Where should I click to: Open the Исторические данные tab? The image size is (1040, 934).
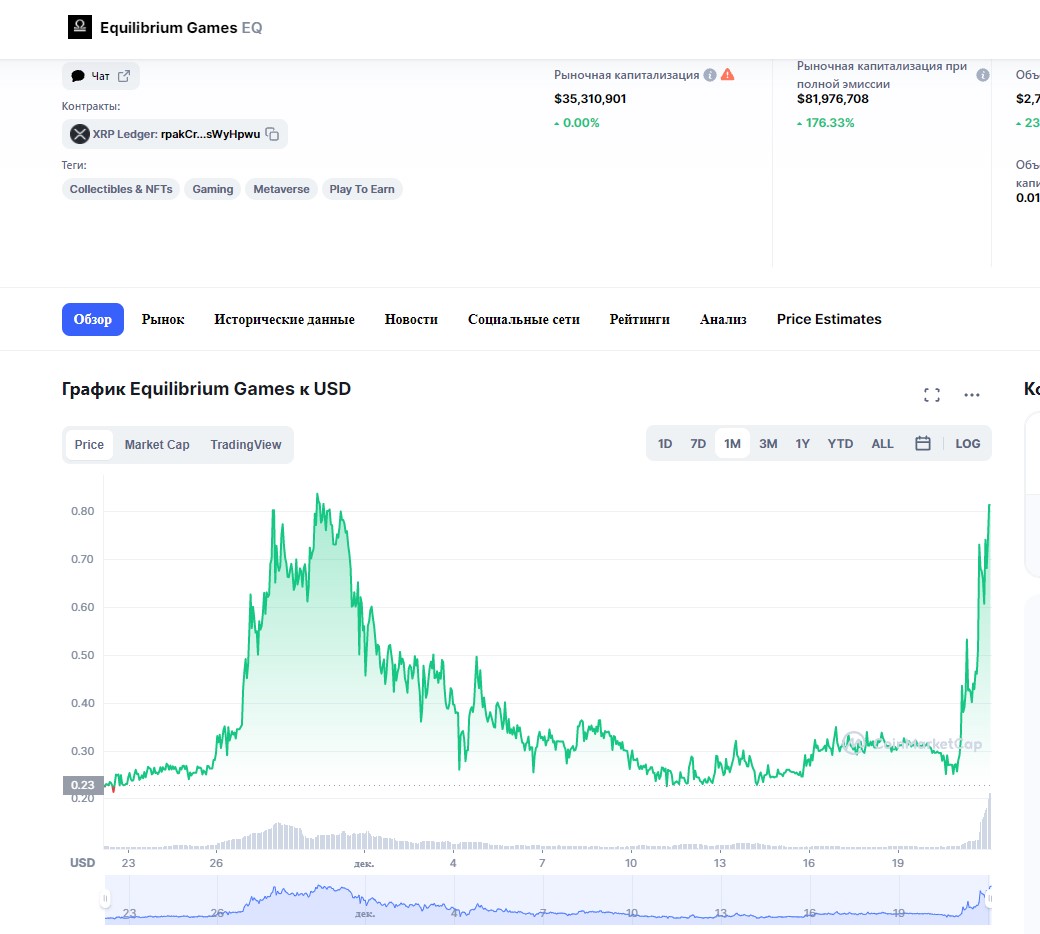click(285, 320)
